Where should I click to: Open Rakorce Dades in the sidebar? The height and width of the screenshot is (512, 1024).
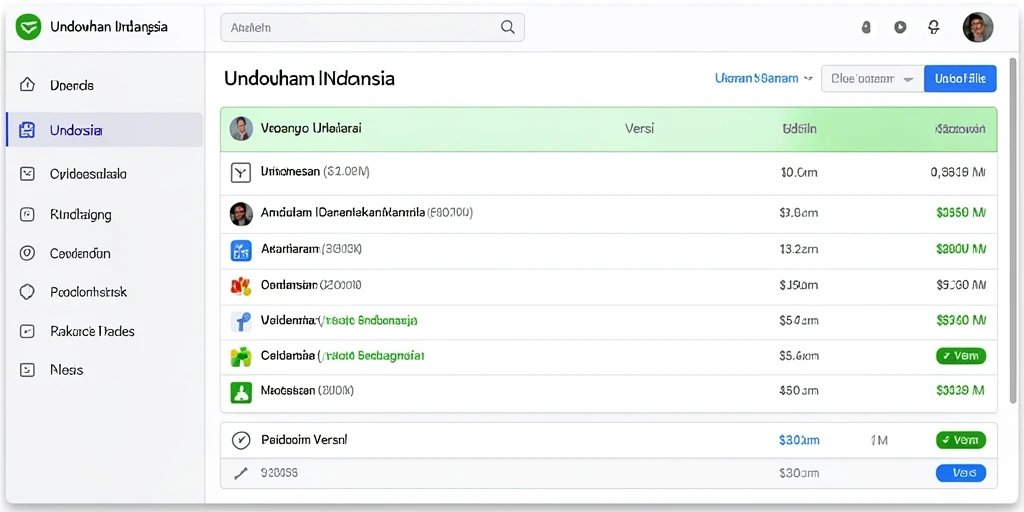104,331
